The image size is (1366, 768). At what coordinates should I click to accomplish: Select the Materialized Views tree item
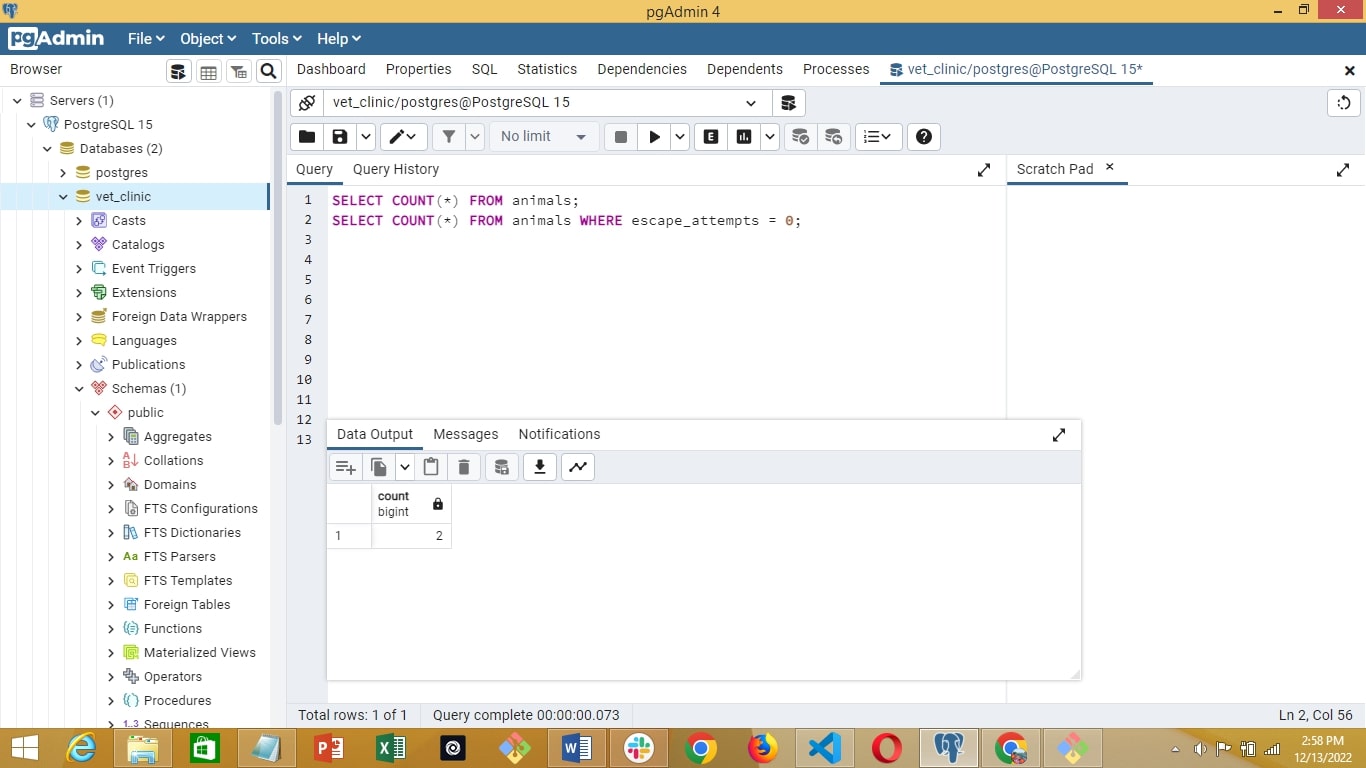tap(200, 653)
